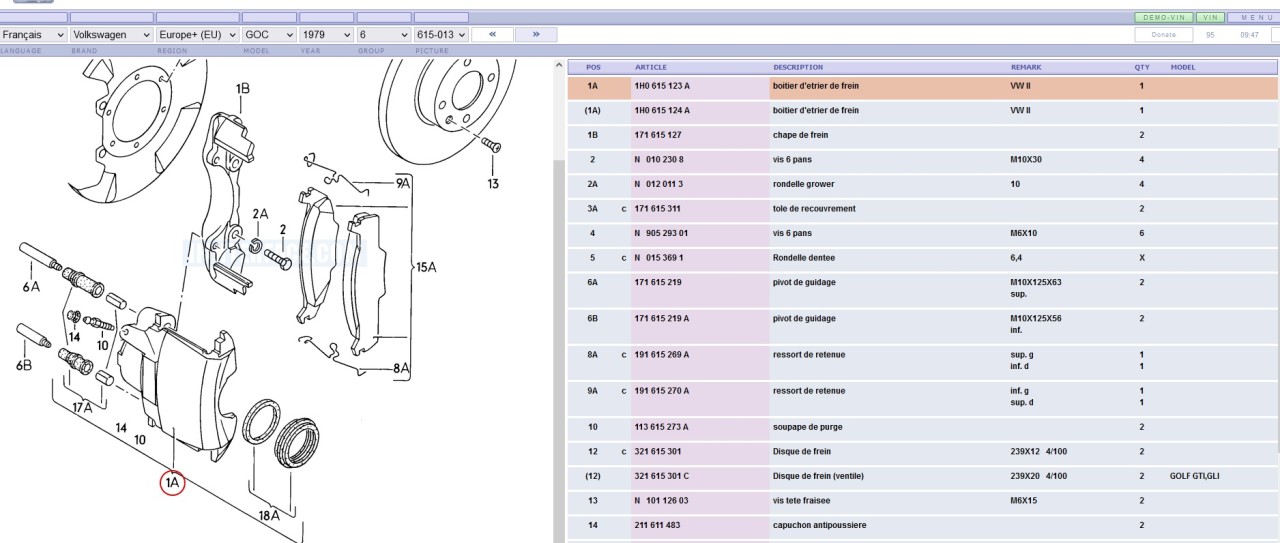The height and width of the screenshot is (543, 1280).
Task: Click the 8A callout label in diagram
Action: (x=401, y=368)
